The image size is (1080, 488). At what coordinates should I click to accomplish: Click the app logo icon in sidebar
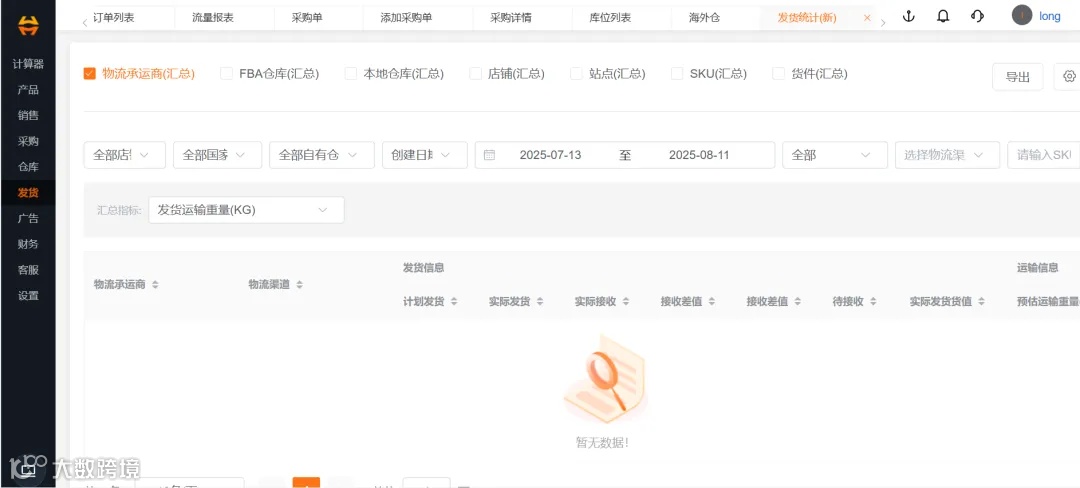coord(28,25)
